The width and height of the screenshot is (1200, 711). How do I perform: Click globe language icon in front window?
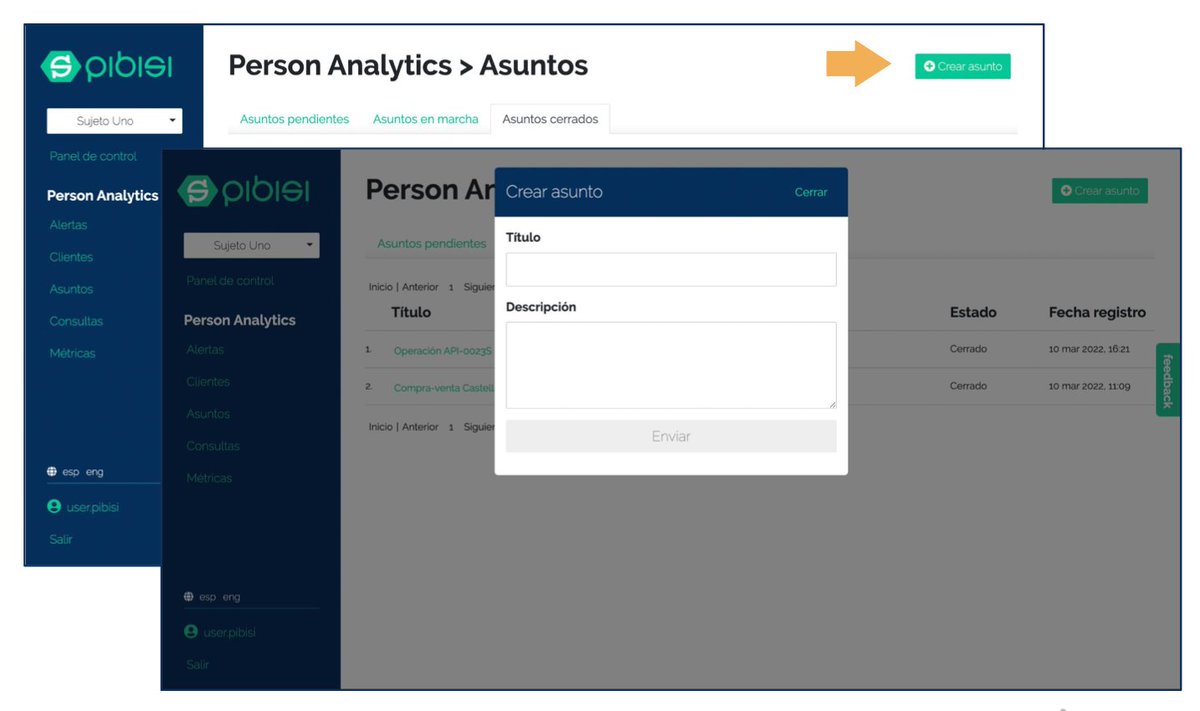click(189, 597)
